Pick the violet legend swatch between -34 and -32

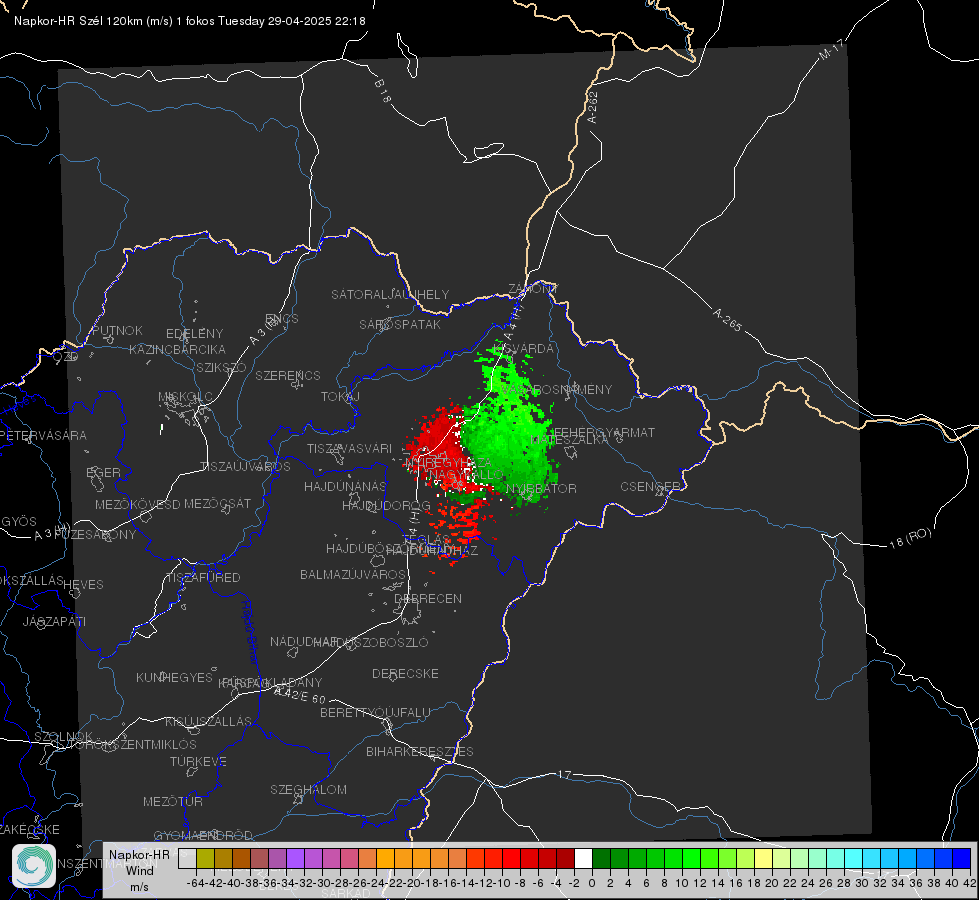pos(295,858)
